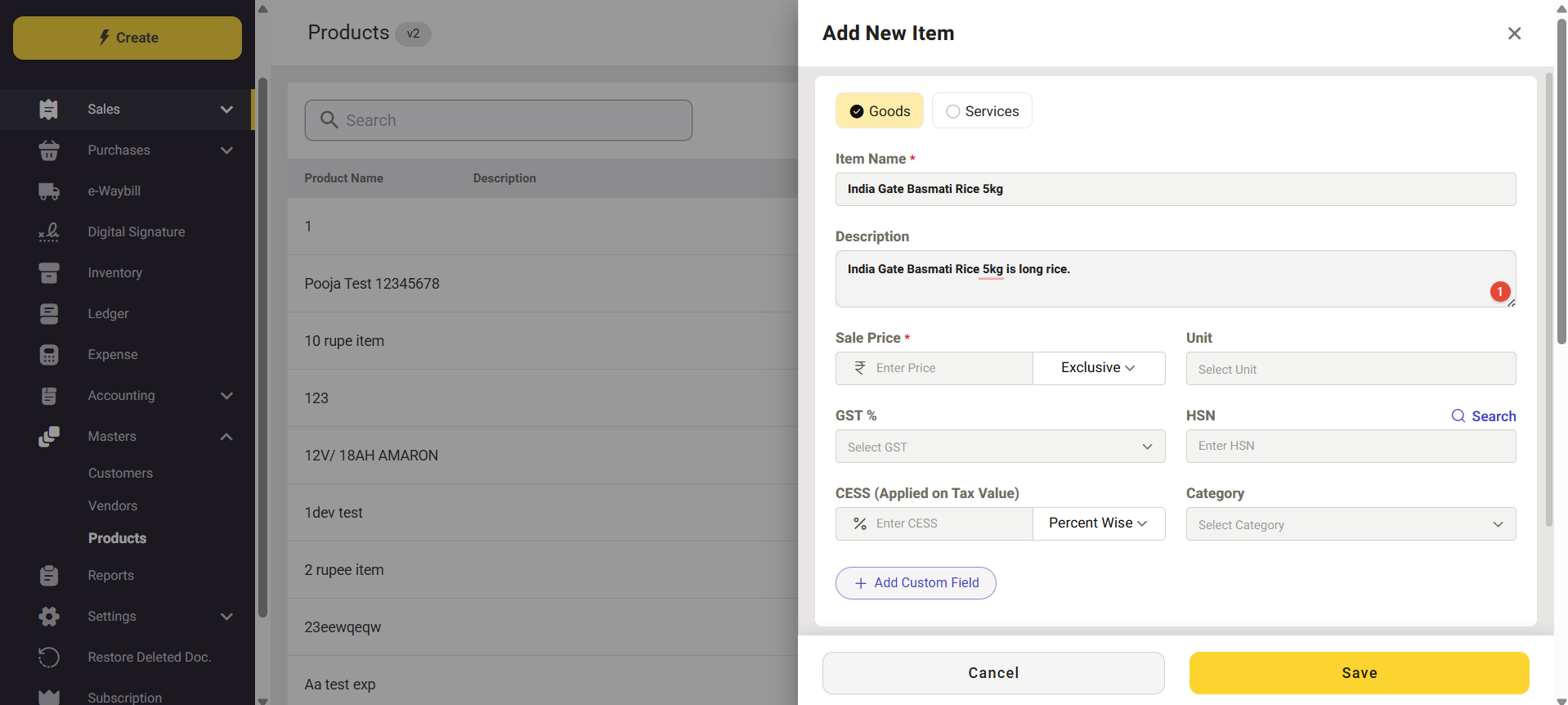The image size is (1568, 705).
Task: Click the red spell-check badge in Description
Action: [1499, 292]
